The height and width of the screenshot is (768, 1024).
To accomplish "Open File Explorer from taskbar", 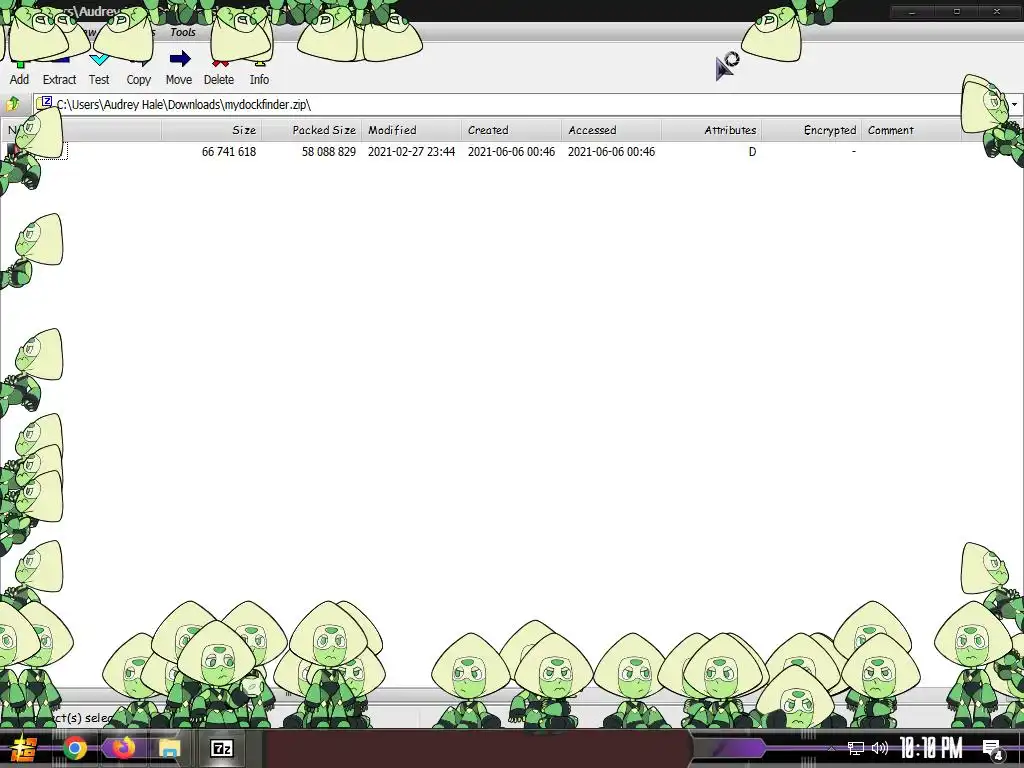I will click(170, 748).
